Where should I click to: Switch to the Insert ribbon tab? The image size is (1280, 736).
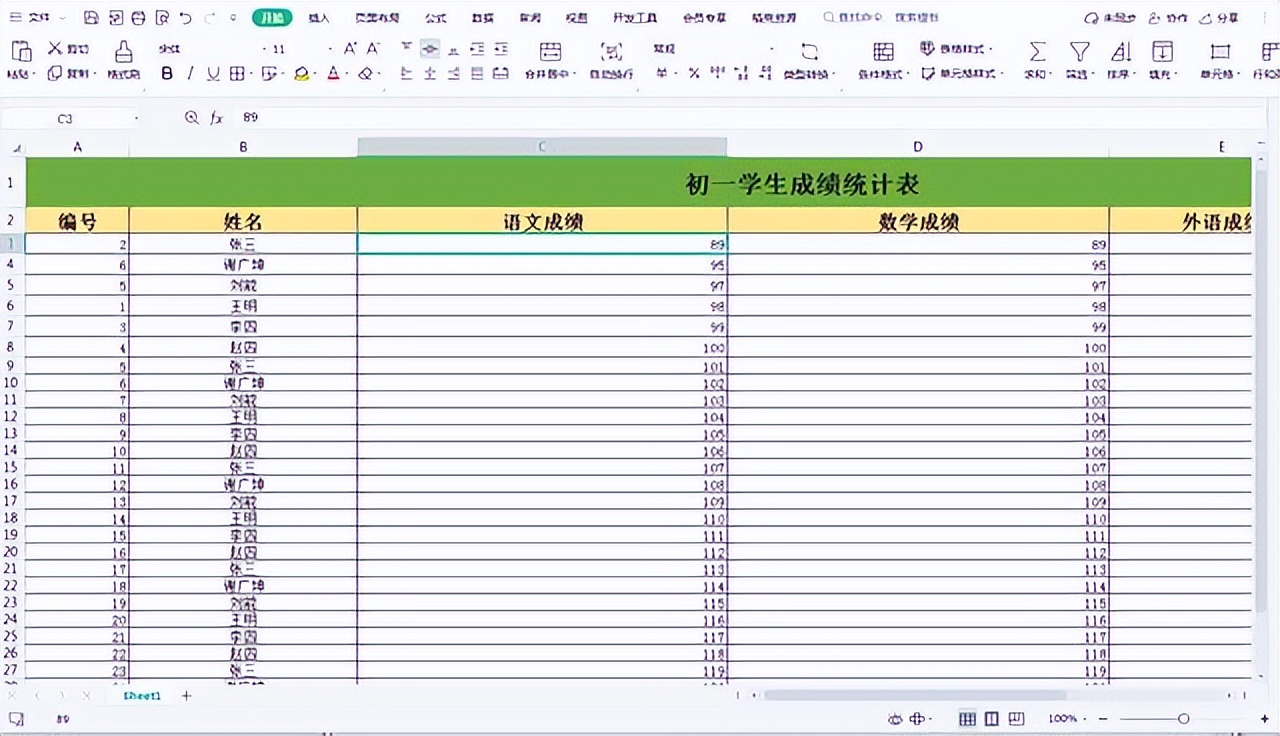(319, 18)
